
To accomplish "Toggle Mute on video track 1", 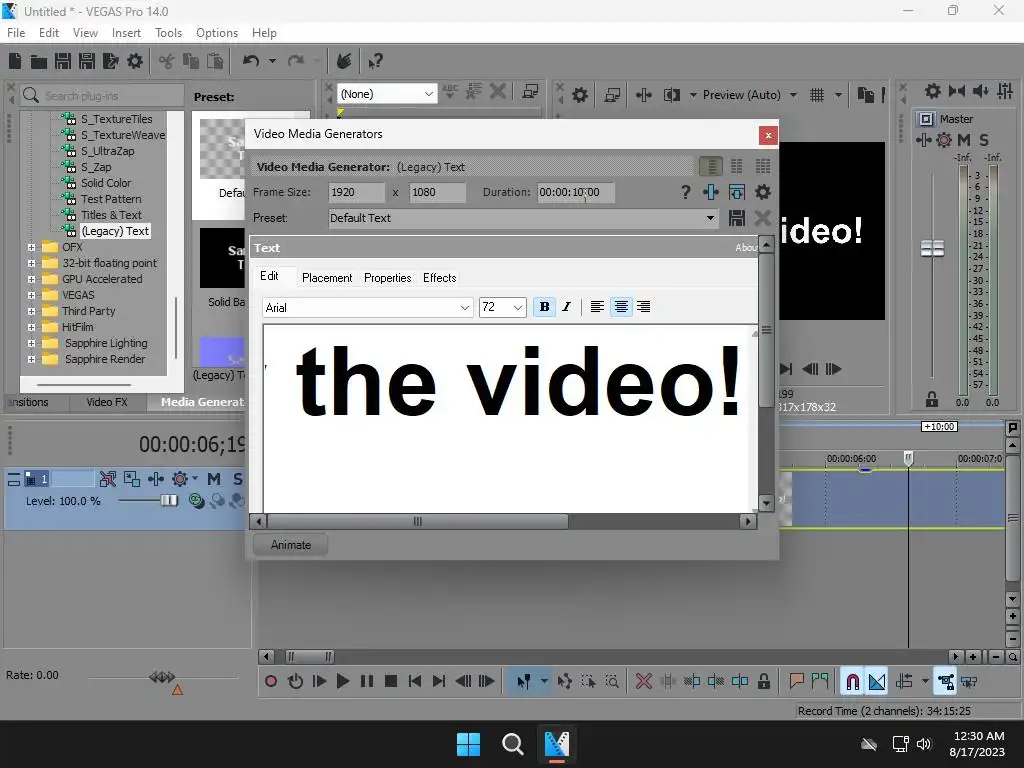I will pyautogui.click(x=214, y=479).
